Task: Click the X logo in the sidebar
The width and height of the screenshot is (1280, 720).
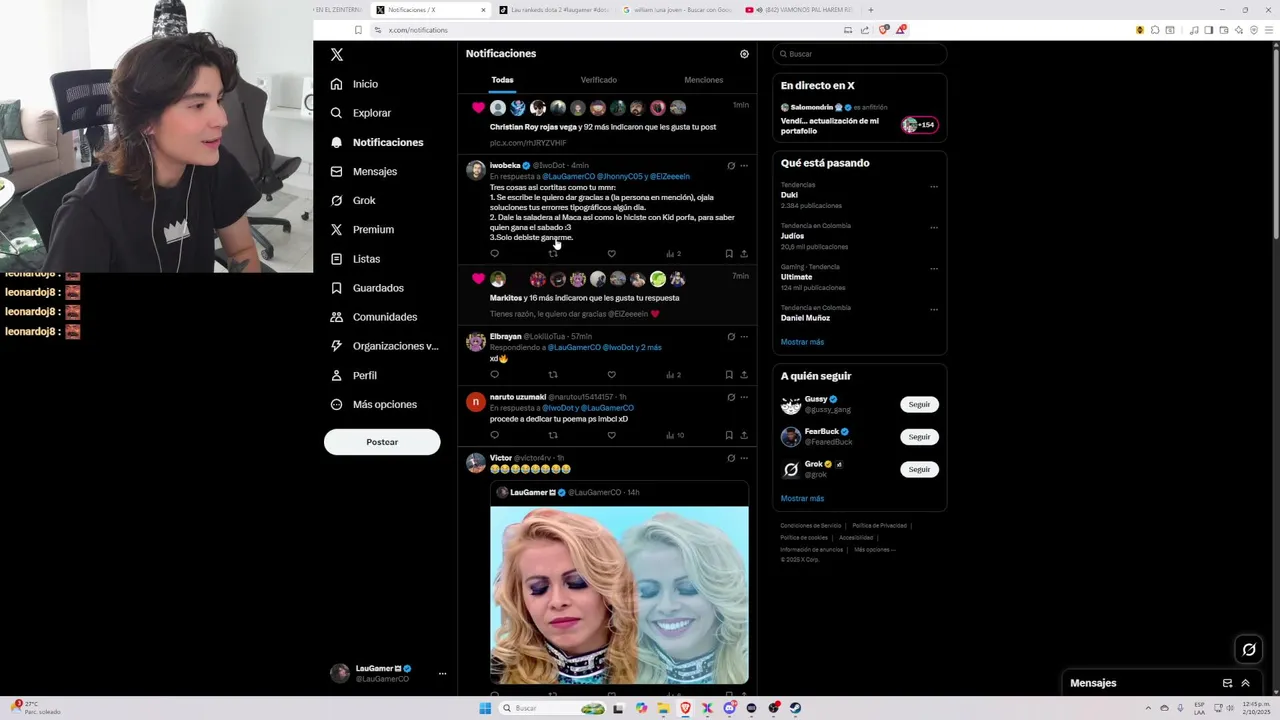Action: tap(337, 55)
